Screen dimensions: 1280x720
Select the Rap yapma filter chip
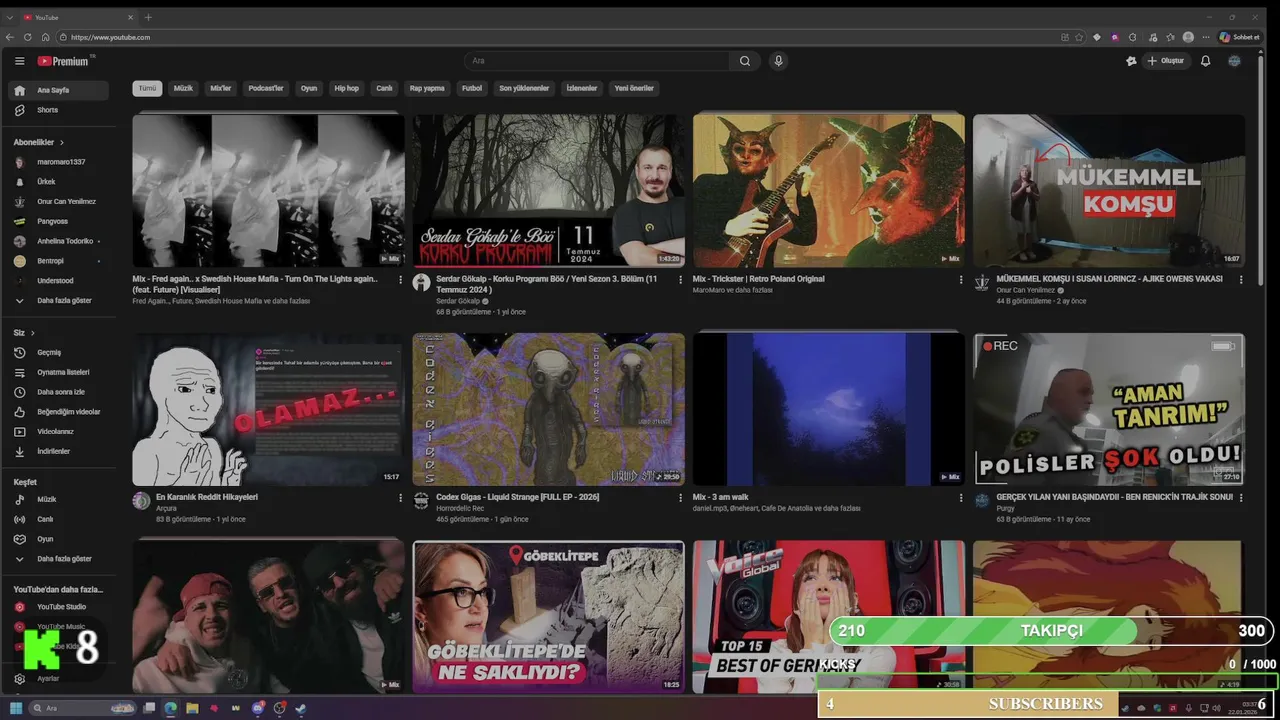pos(427,88)
